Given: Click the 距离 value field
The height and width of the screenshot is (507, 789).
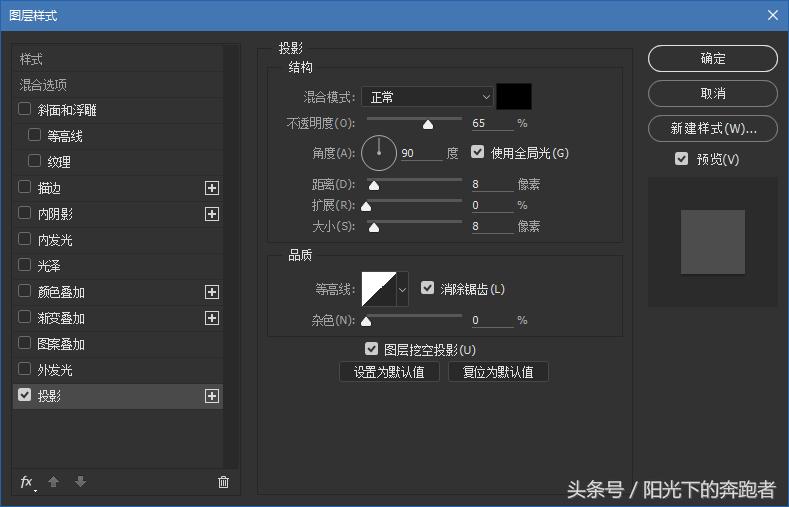Looking at the screenshot, I should pyautogui.click(x=493, y=185).
